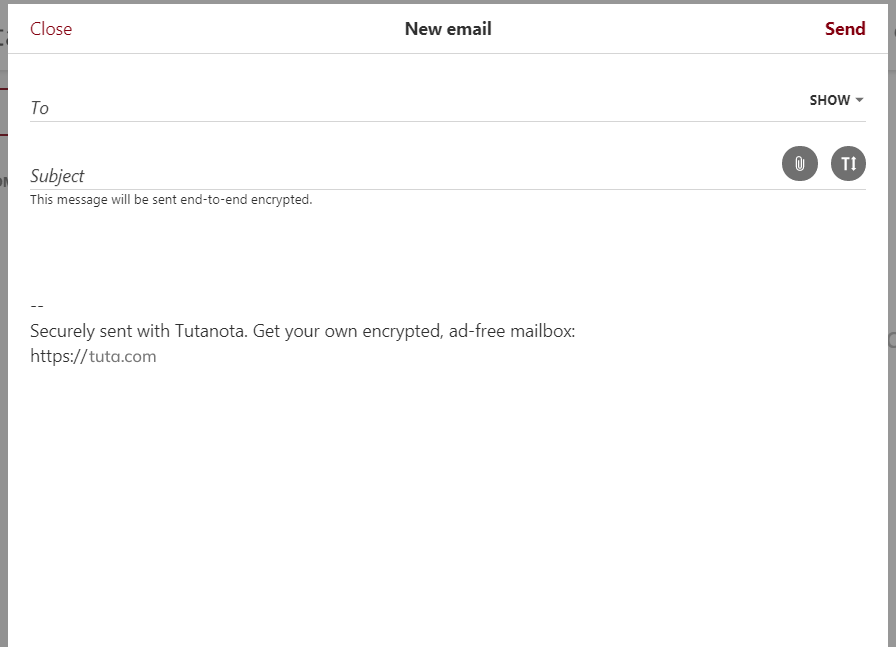Switch body formatting using the T arrows icon
Image resolution: width=896 pixels, height=647 pixels.
(x=848, y=163)
